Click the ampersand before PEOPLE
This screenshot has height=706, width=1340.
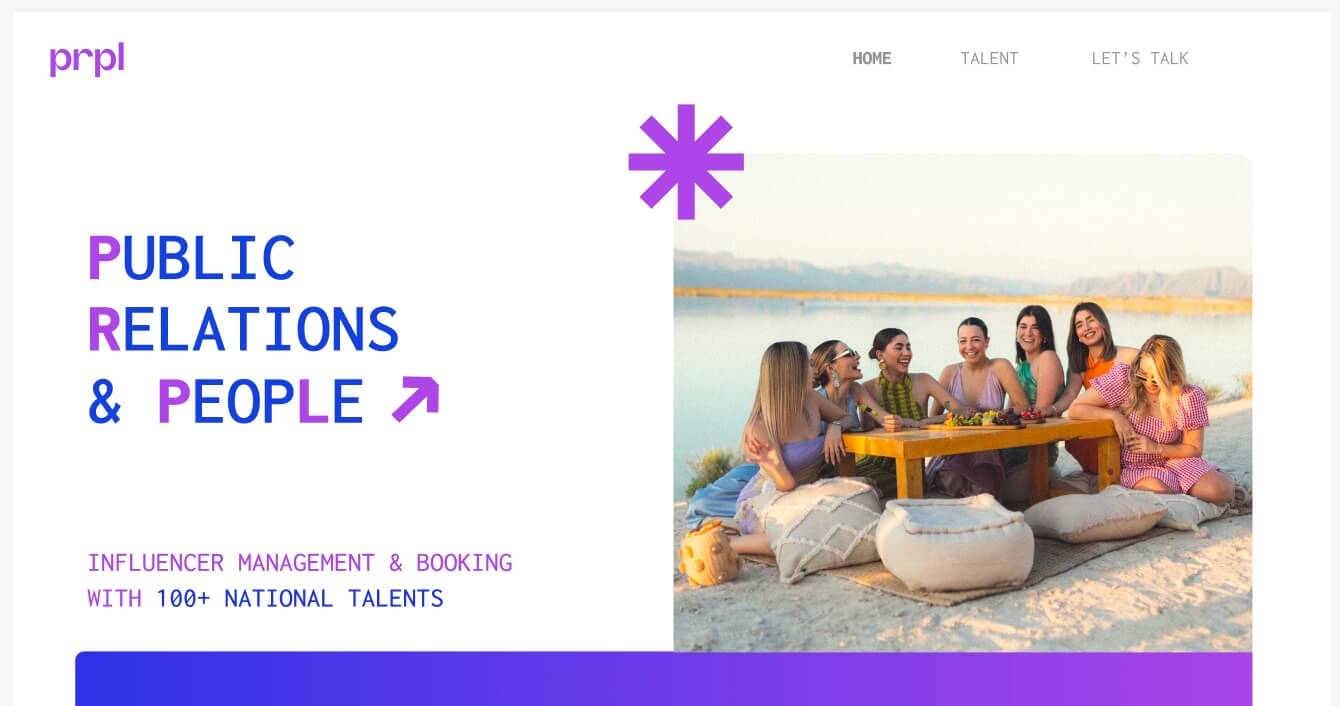pyautogui.click(x=105, y=401)
